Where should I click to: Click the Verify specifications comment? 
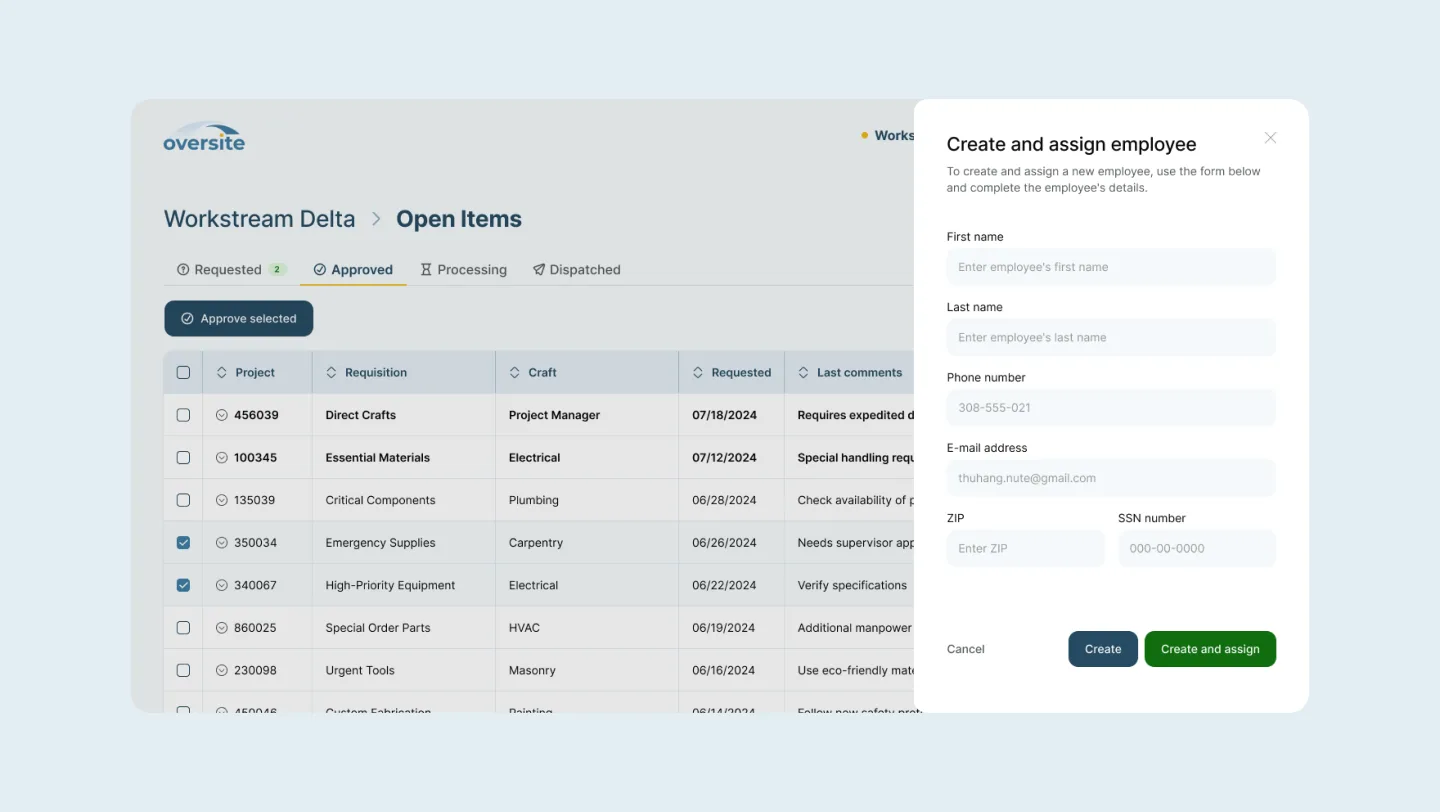pos(852,585)
